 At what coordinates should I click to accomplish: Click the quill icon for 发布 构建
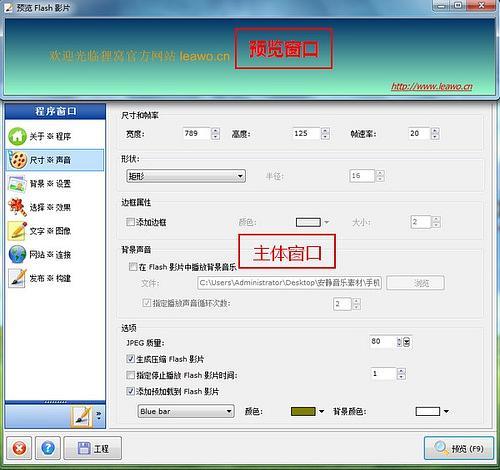click(x=17, y=278)
